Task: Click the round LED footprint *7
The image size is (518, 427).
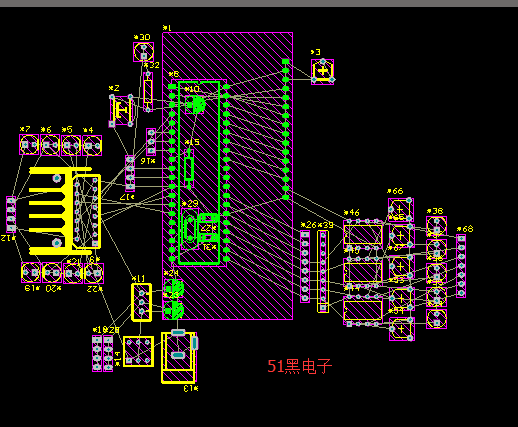Action: (x=29, y=145)
